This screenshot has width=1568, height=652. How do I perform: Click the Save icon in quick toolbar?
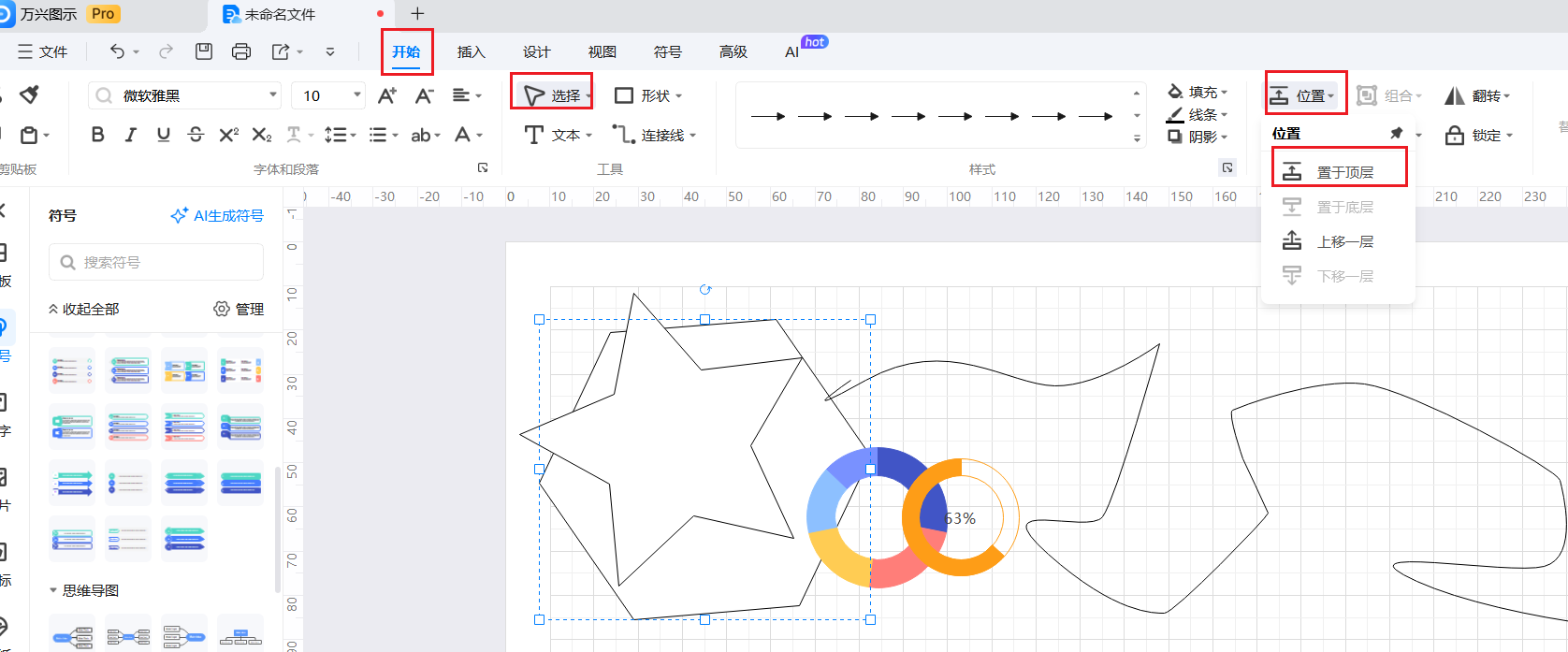click(204, 51)
